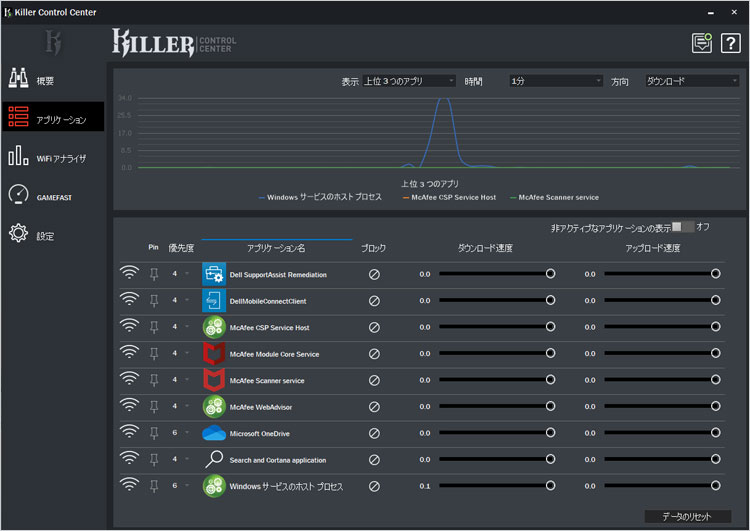This screenshot has width=750, height=531.
Task: Expand the 表示 上位3つのアプリ dropdown
Action: (408, 81)
